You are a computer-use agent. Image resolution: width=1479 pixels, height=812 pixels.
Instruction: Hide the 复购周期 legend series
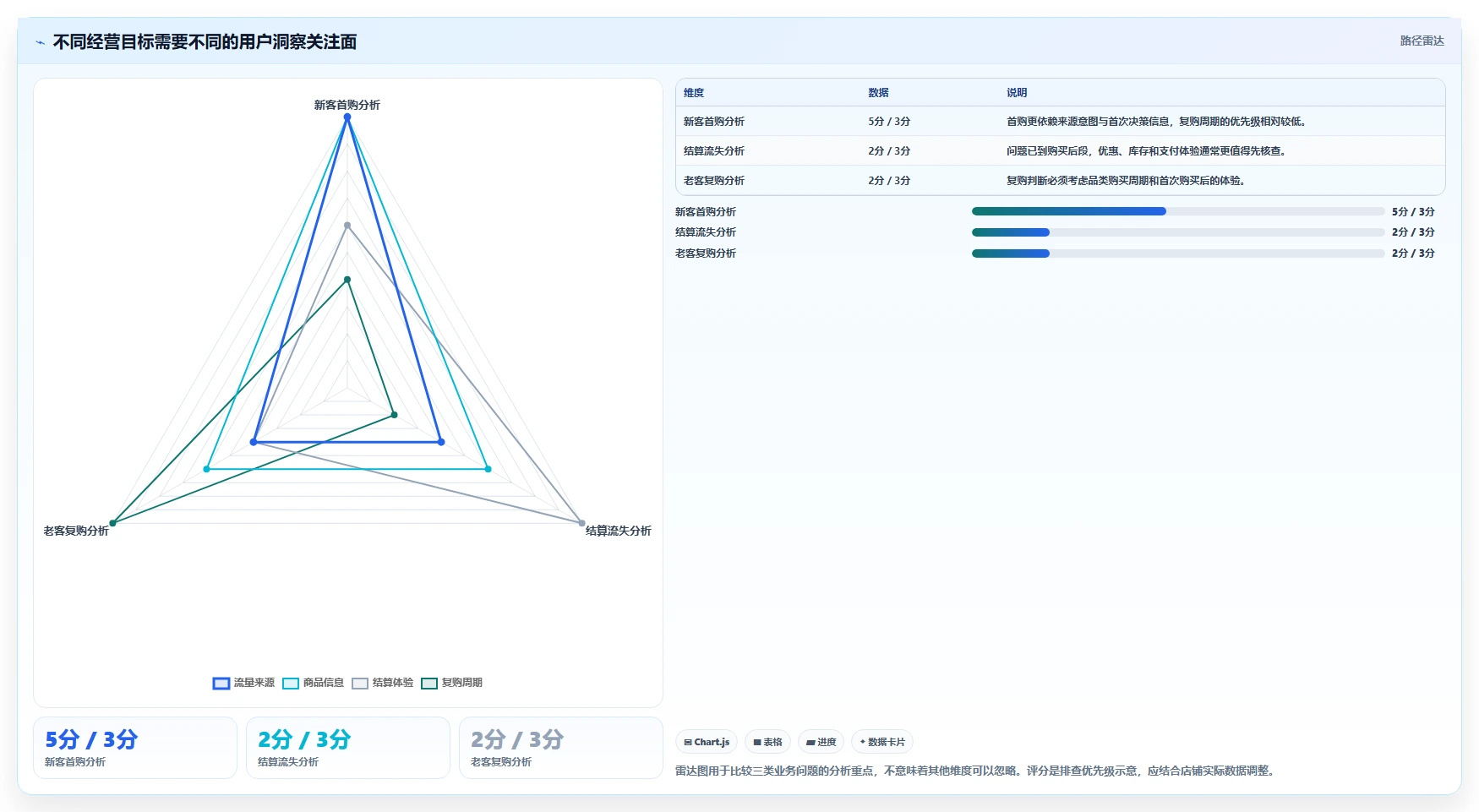coord(451,683)
